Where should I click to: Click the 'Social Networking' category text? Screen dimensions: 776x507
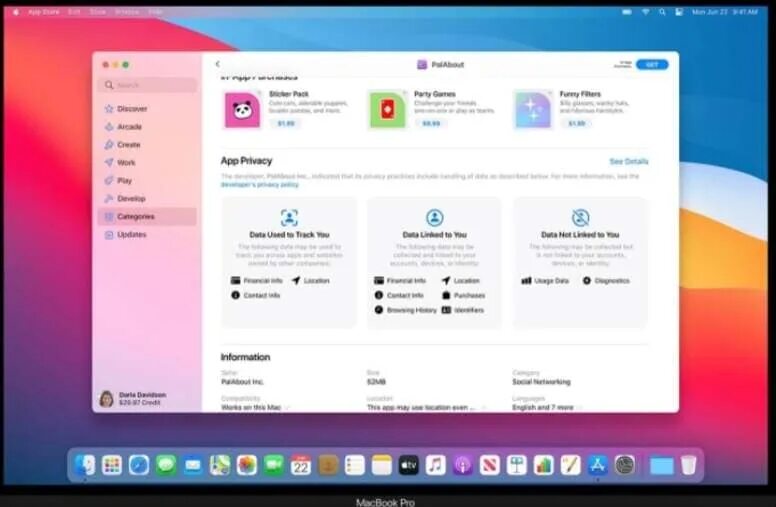(541, 382)
